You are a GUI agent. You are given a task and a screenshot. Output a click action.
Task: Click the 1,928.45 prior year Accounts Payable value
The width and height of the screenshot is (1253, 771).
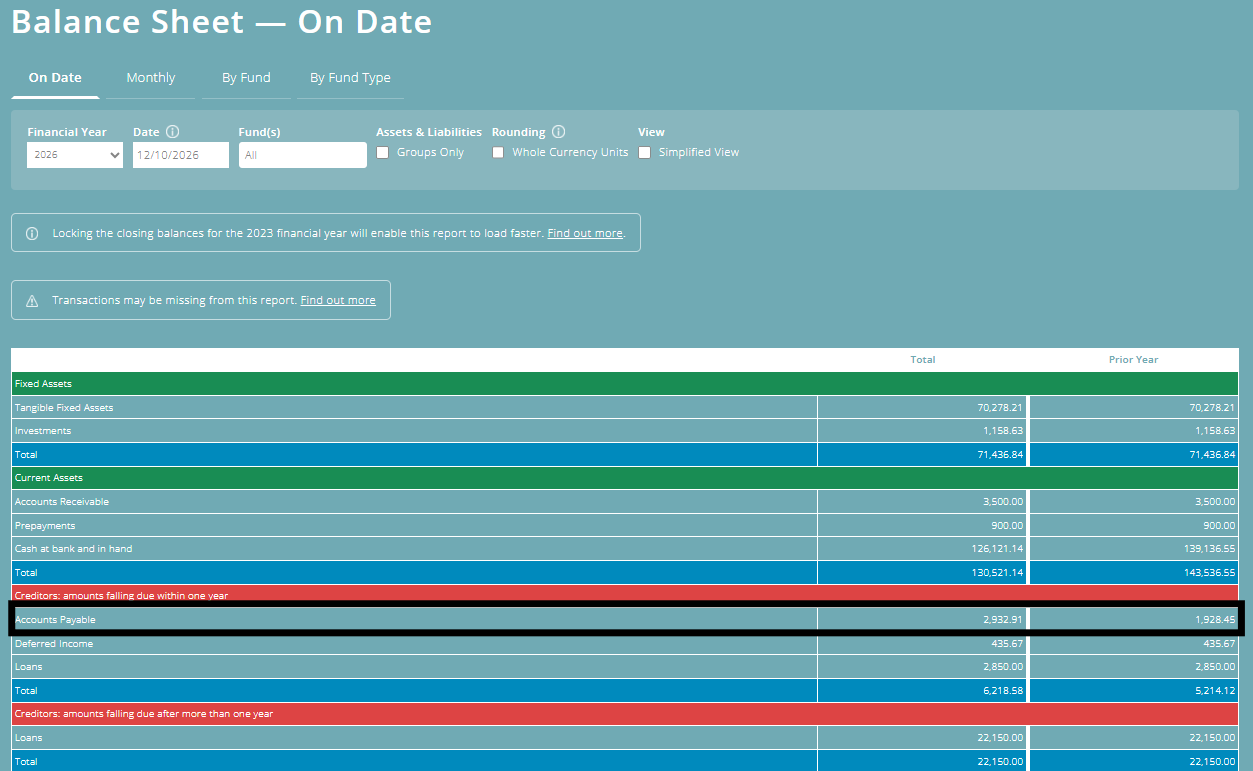tap(1215, 620)
